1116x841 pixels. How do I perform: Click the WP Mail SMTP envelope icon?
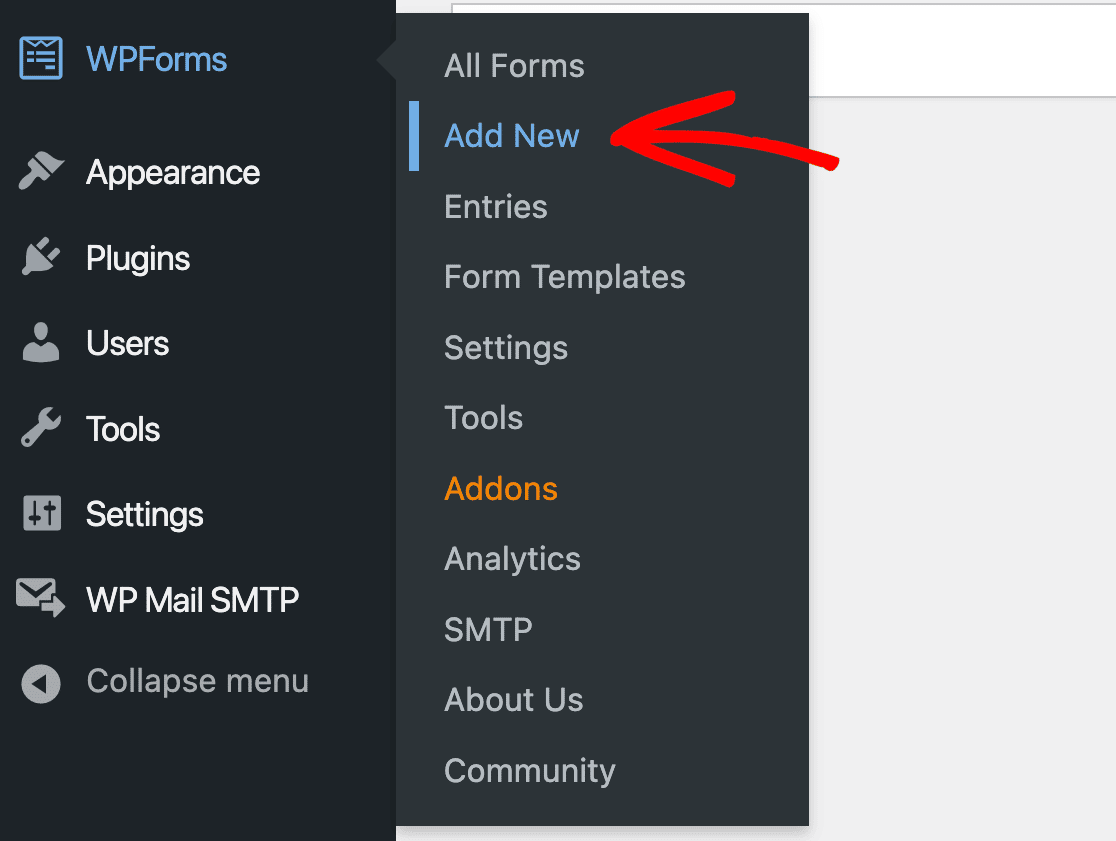tap(39, 598)
